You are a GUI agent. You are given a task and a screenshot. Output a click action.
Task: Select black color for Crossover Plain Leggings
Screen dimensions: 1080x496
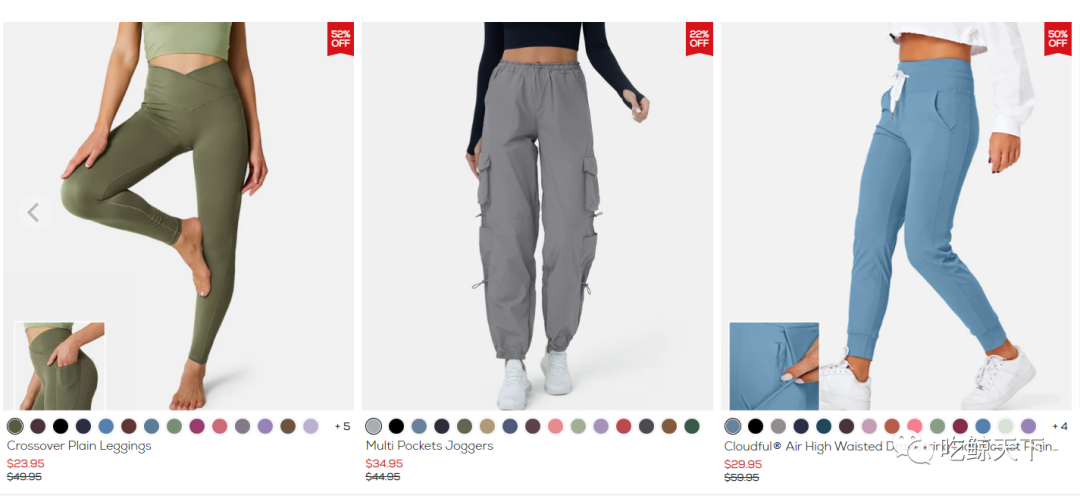coord(61,426)
